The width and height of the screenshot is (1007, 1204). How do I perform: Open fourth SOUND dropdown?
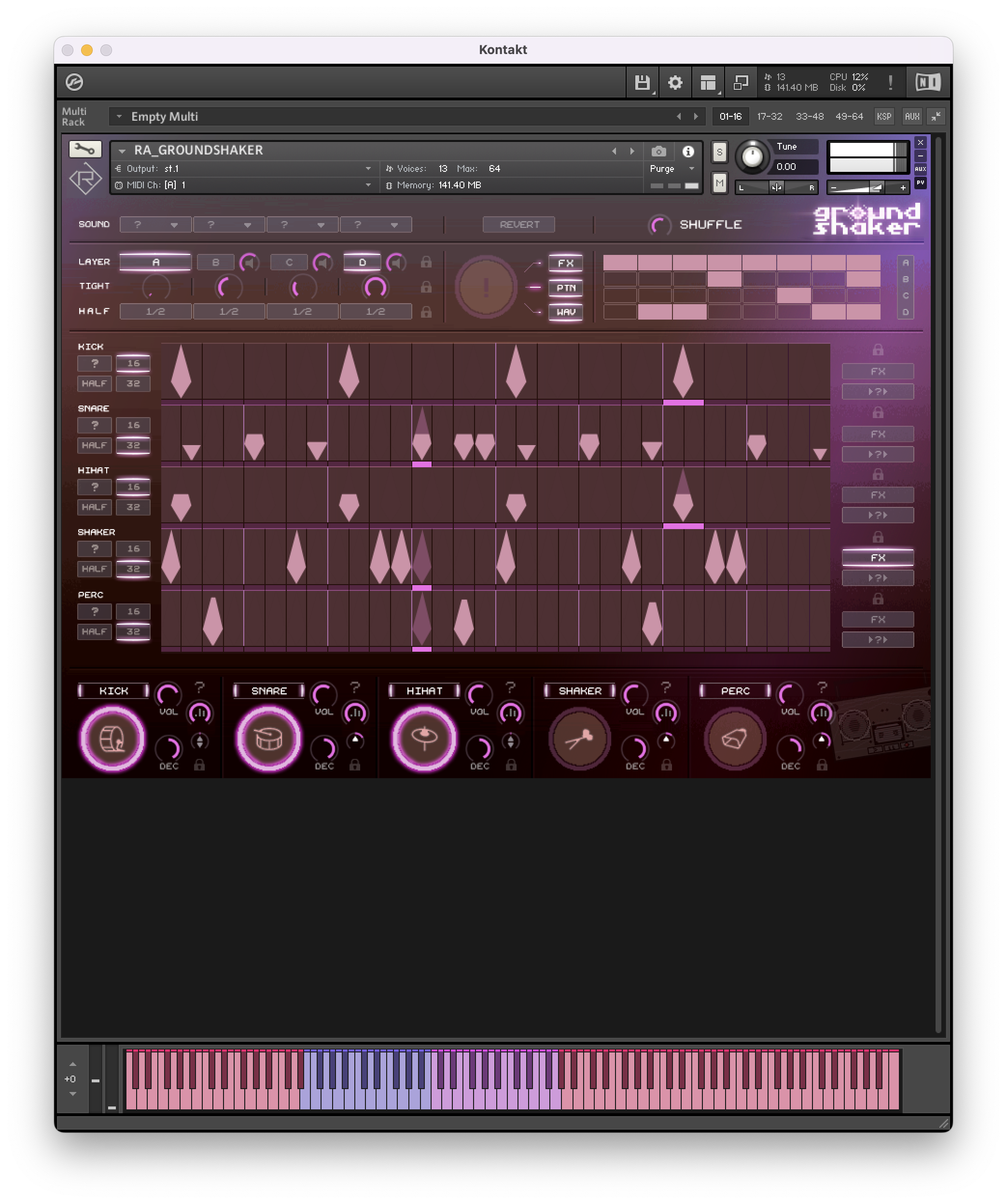click(376, 225)
